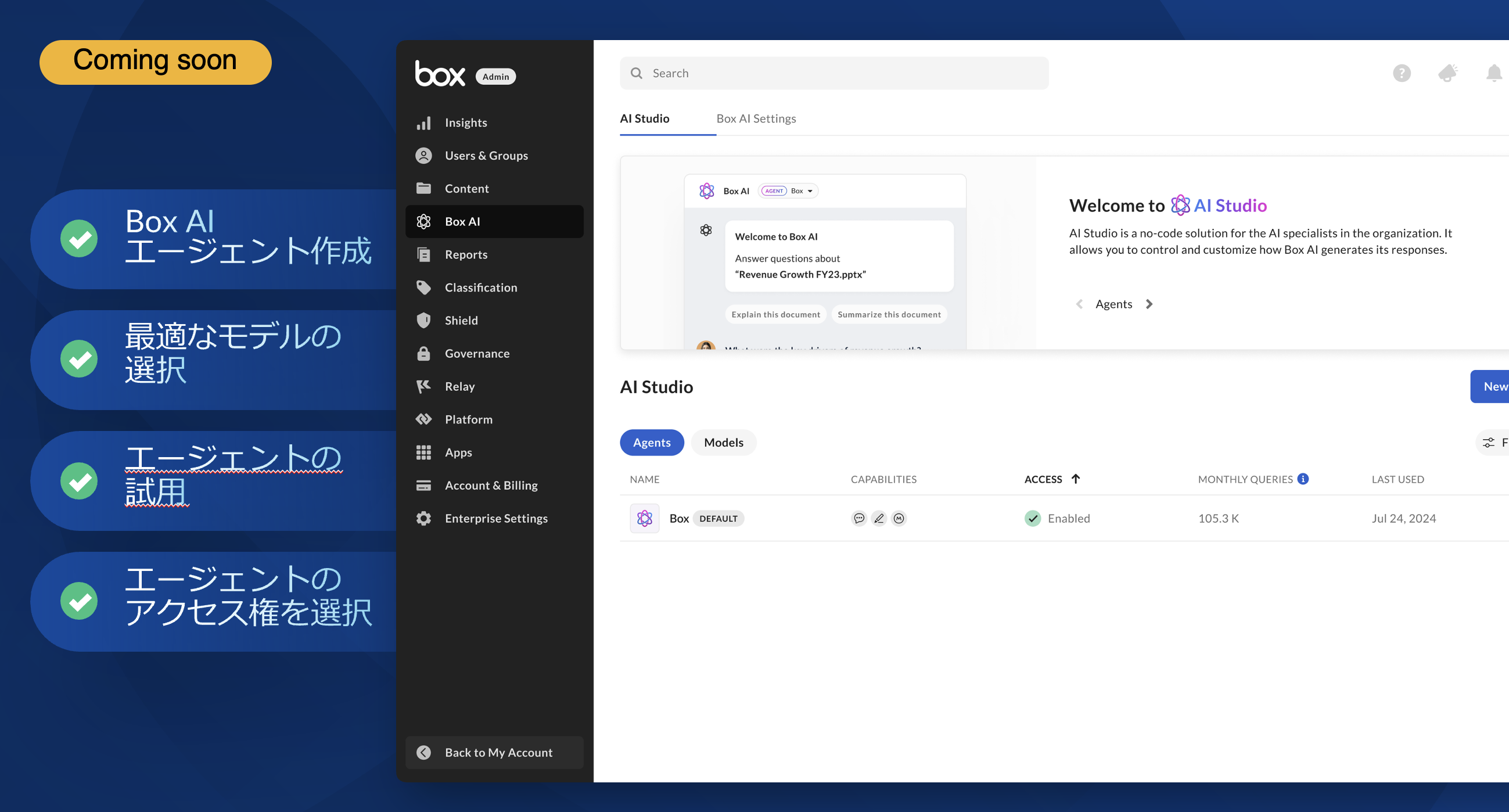Open Insights from the sidebar
The width and height of the screenshot is (1509, 812).
coord(465,123)
